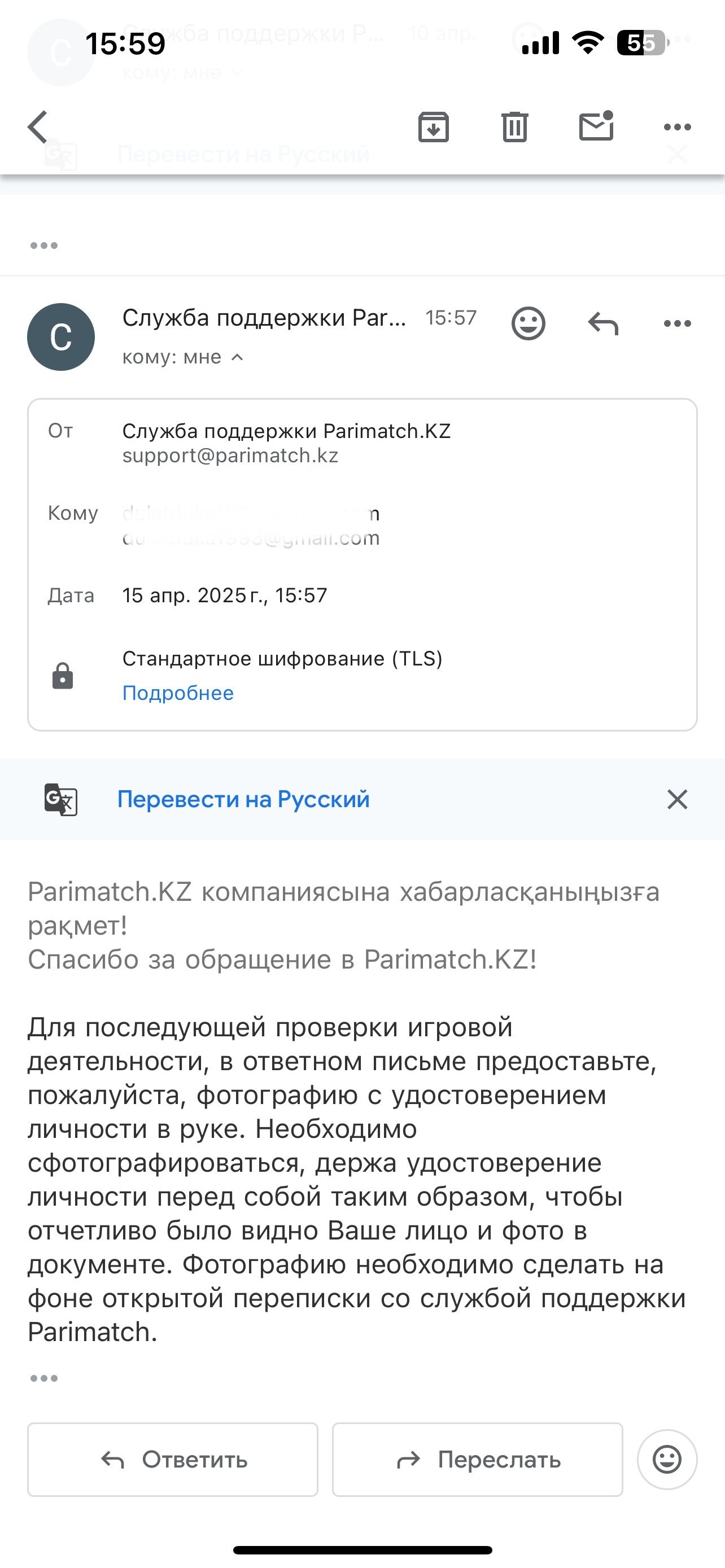The height and width of the screenshot is (1568, 725).
Task: Delete email with trash icon
Action: [x=514, y=127]
